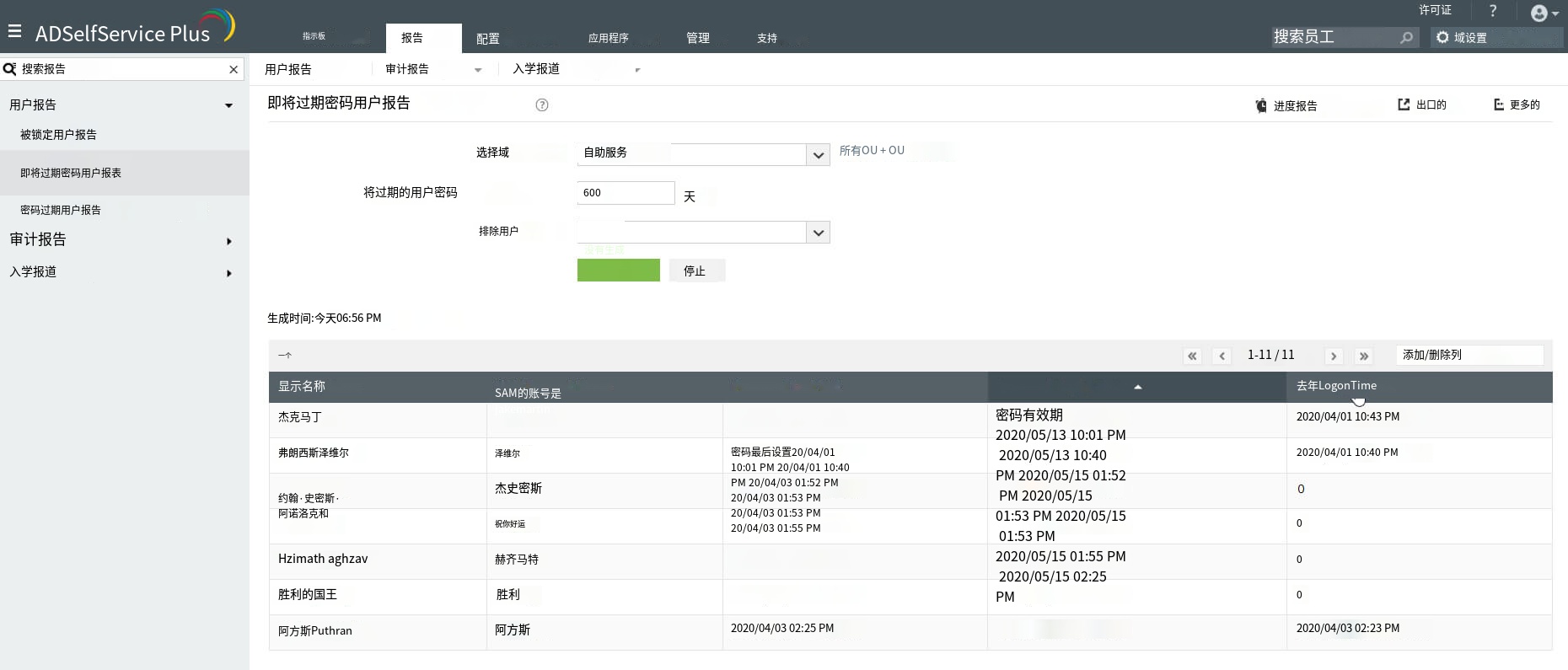Click the 停止 button
Viewport: 1568px width, 670px height.
(695, 271)
